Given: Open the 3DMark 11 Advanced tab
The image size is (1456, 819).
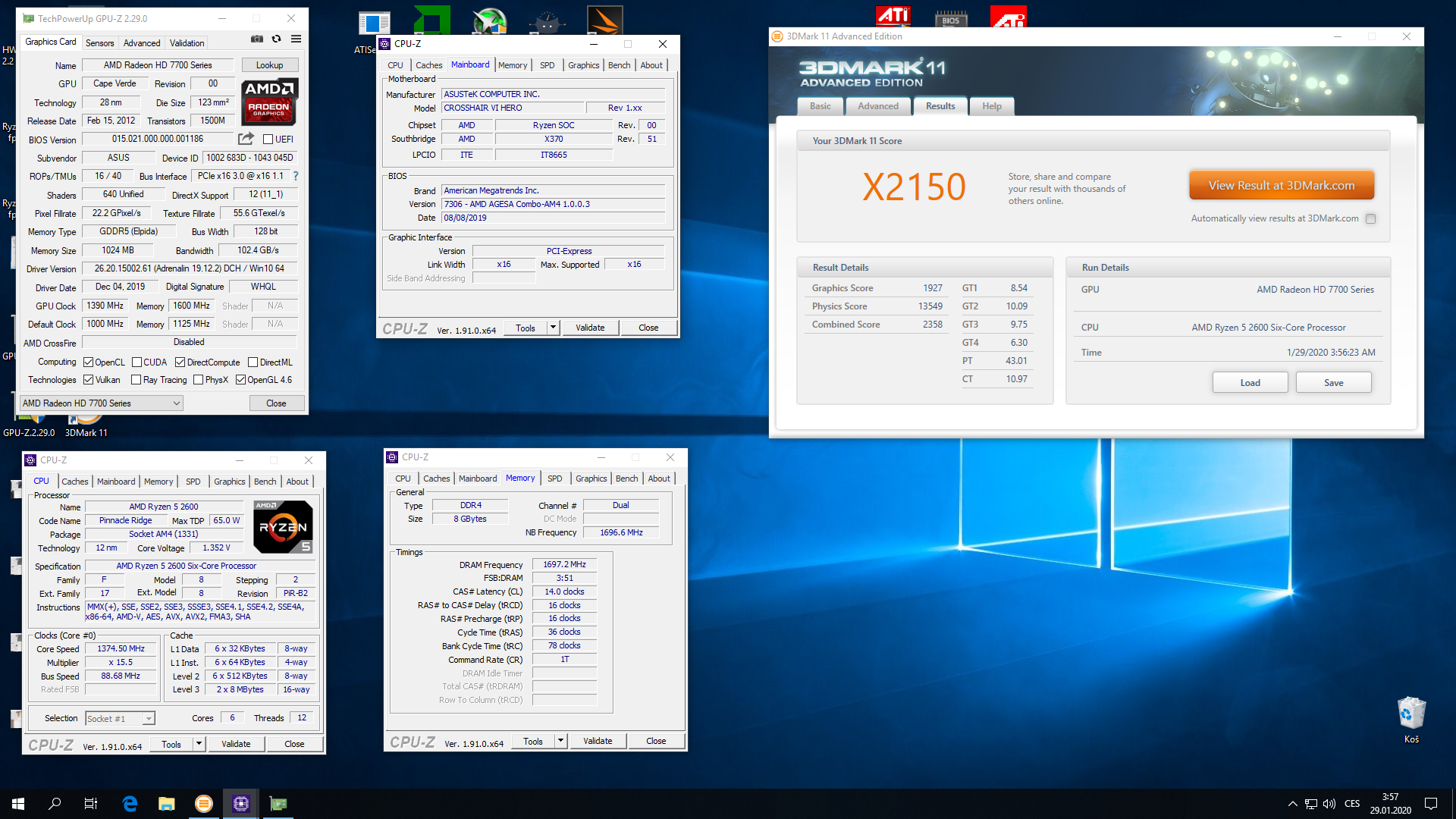Looking at the screenshot, I should [x=878, y=106].
